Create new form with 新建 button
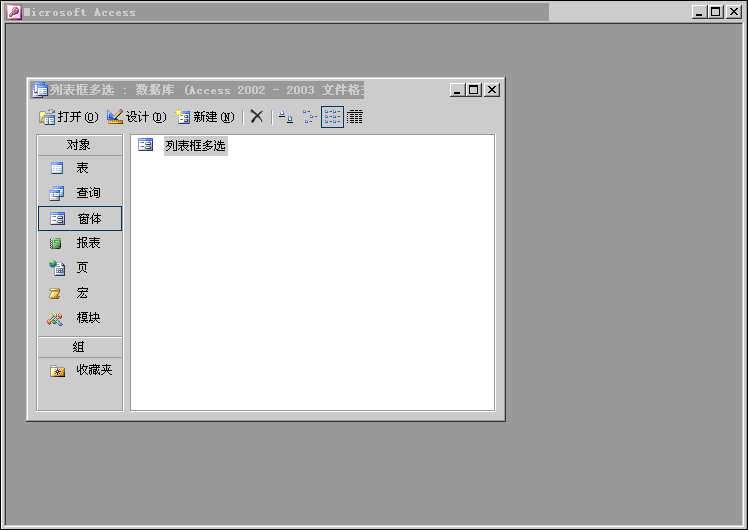 coord(205,117)
